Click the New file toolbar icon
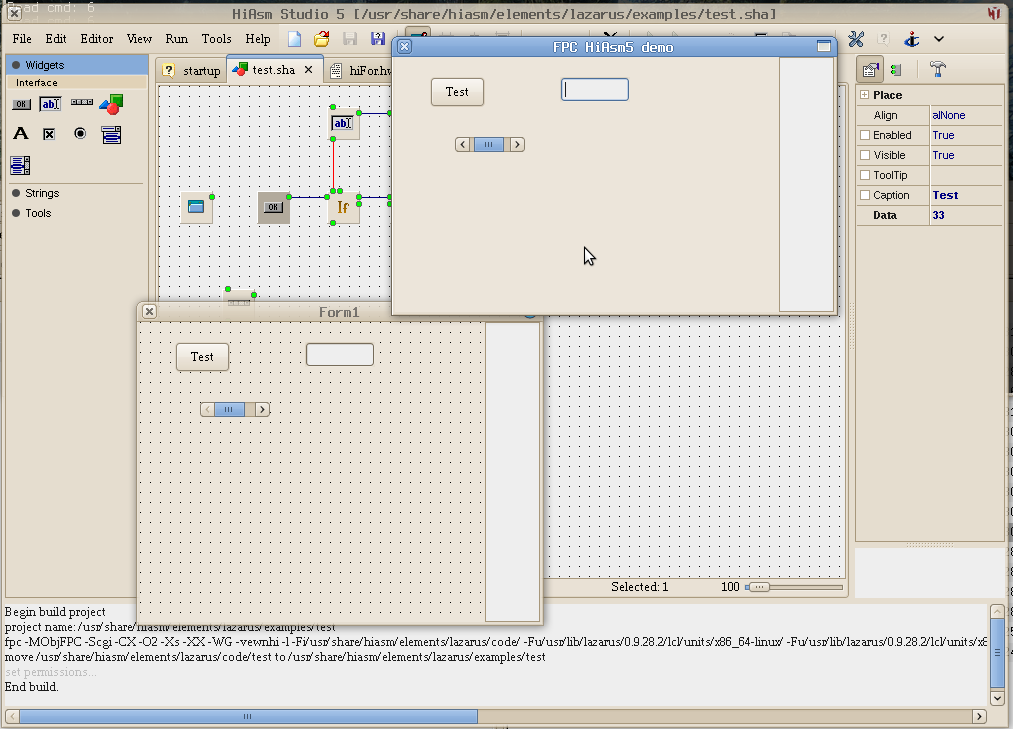Image resolution: width=1013 pixels, height=729 pixels. pos(295,39)
